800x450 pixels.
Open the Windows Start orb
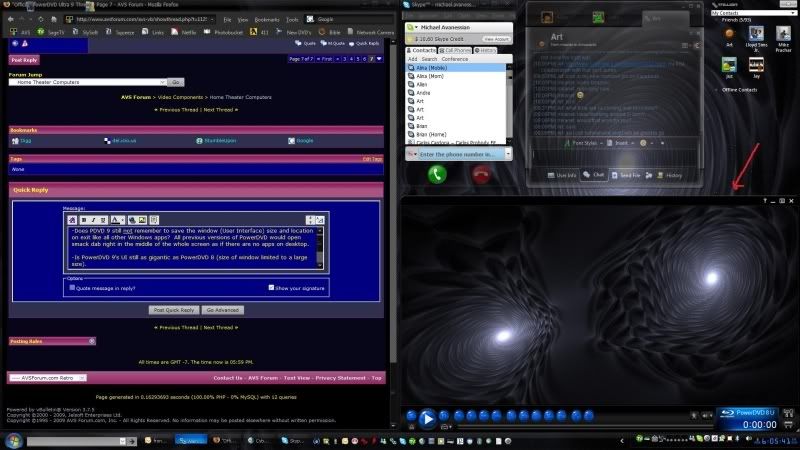tap(13, 440)
